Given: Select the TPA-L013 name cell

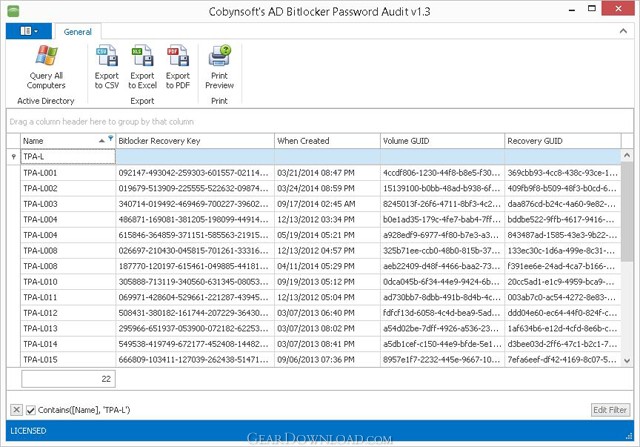Looking at the screenshot, I should [x=68, y=328].
